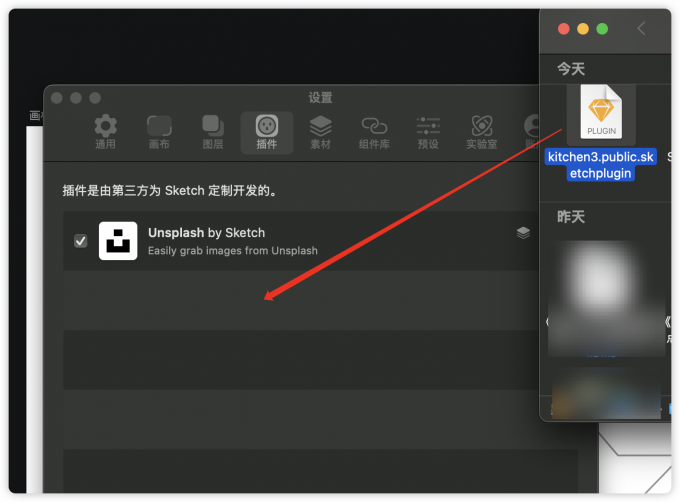
Task: Select the Unsplash by Sketch plugin row
Action: (x=300, y=241)
